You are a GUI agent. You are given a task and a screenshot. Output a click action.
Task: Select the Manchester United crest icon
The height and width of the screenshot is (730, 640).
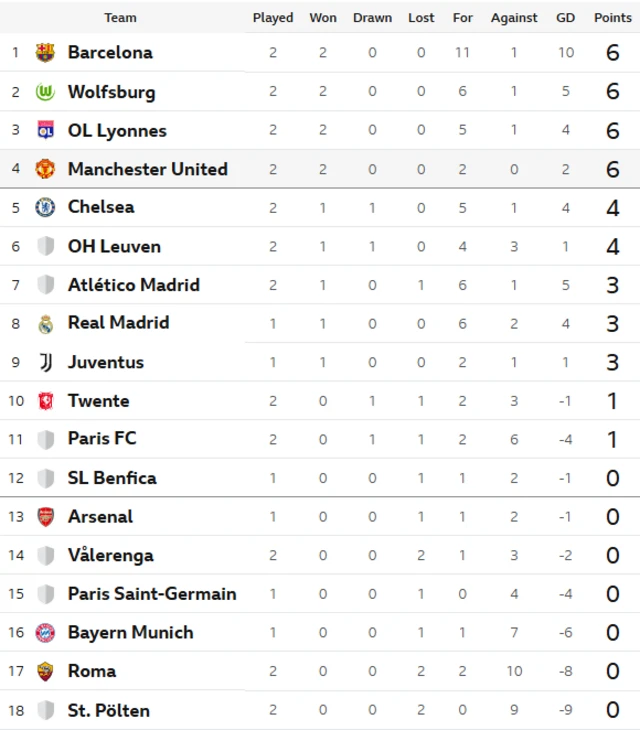click(x=45, y=169)
